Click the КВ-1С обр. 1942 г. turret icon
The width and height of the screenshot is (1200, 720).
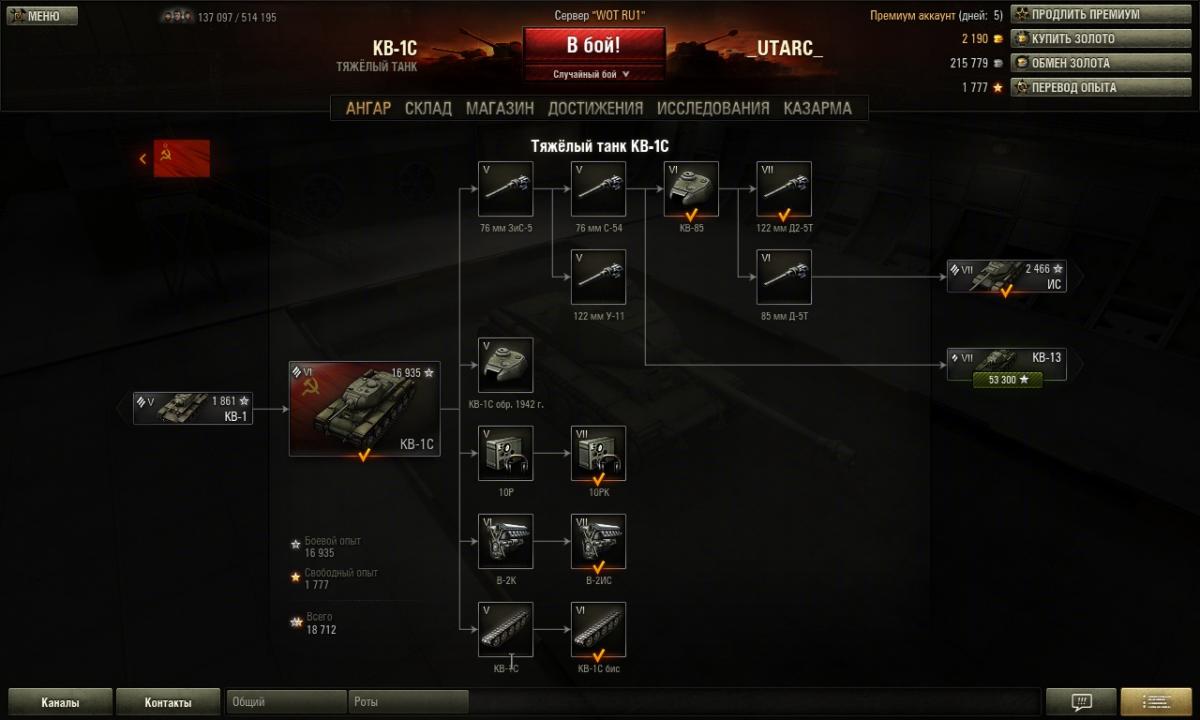tap(505, 365)
